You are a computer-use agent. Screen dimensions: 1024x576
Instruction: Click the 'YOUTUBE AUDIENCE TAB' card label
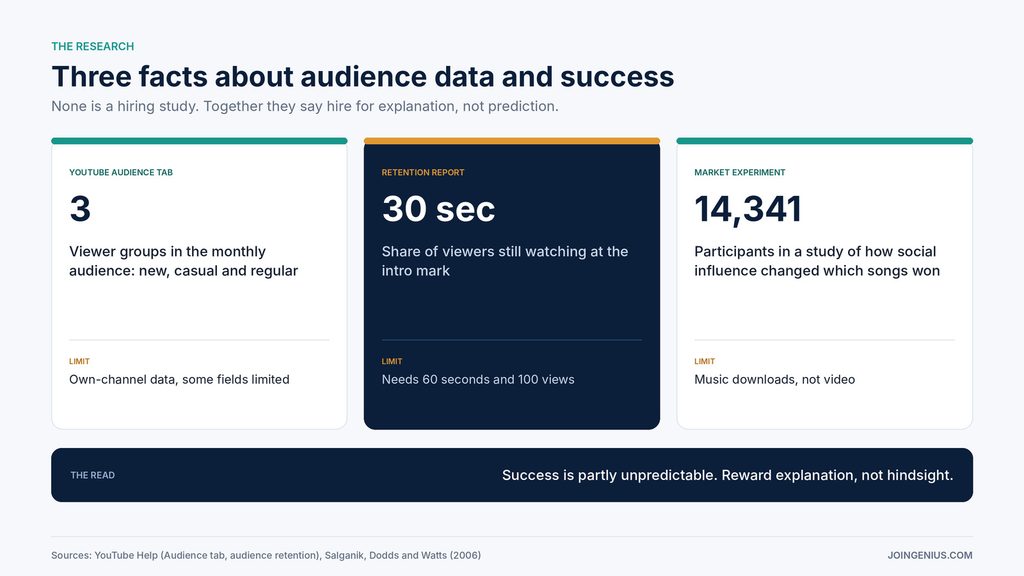click(121, 172)
